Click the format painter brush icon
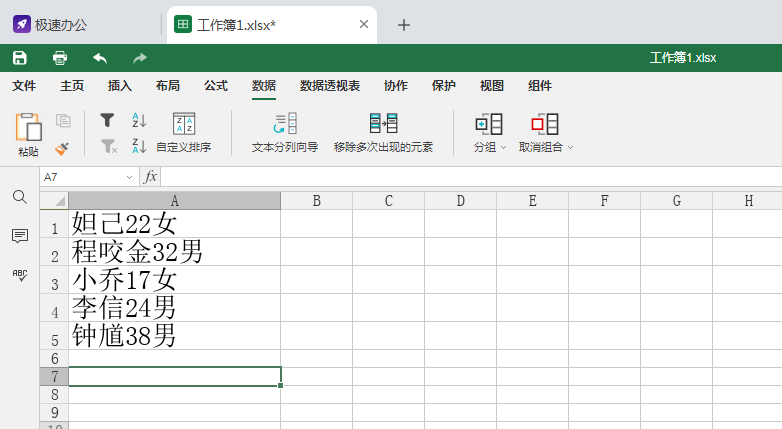782x429 pixels. tap(62, 148)
